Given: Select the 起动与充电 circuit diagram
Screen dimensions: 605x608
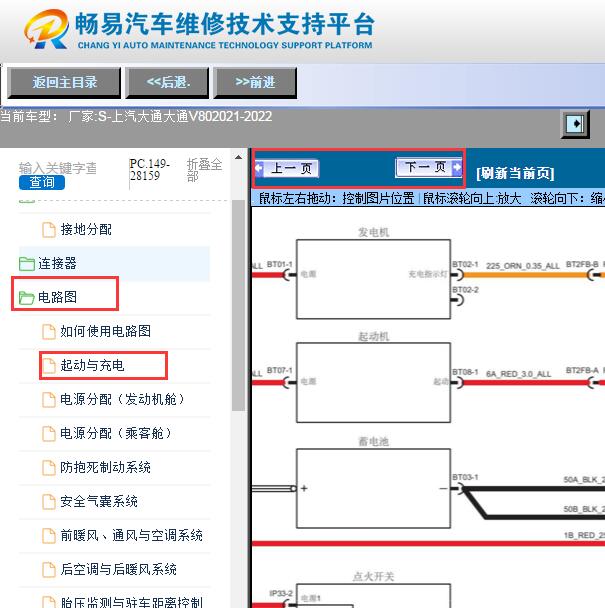Looking at the screenshot, I should (92, 365).
